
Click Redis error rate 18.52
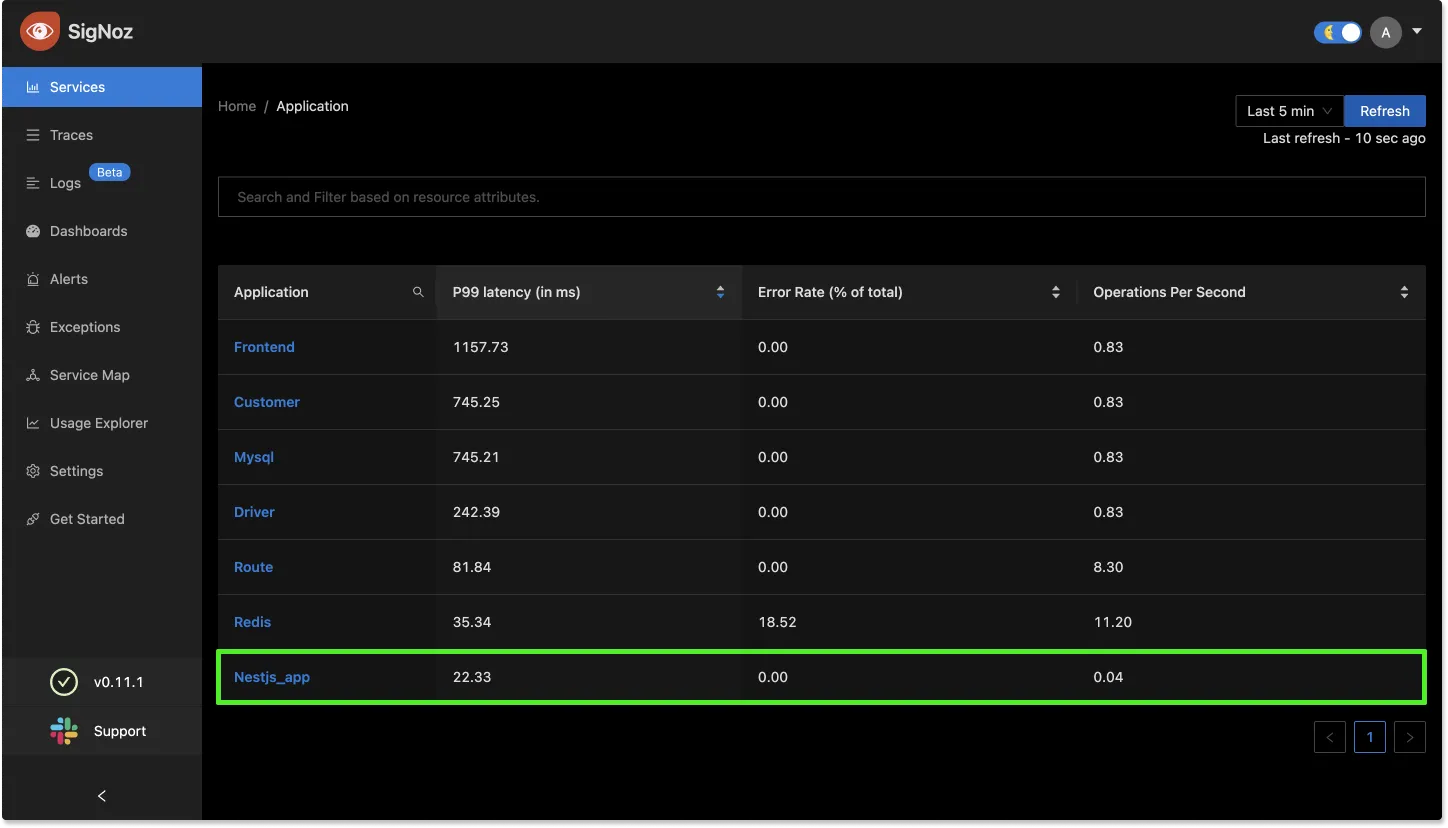777,622
